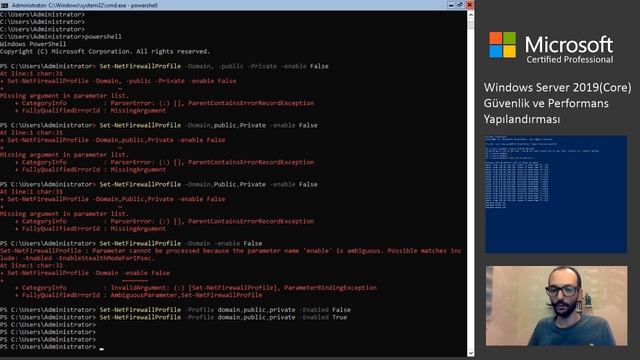640x360 pixels.
Task: Click the 'Windows PowerShell' banner line
Action: 33,44
